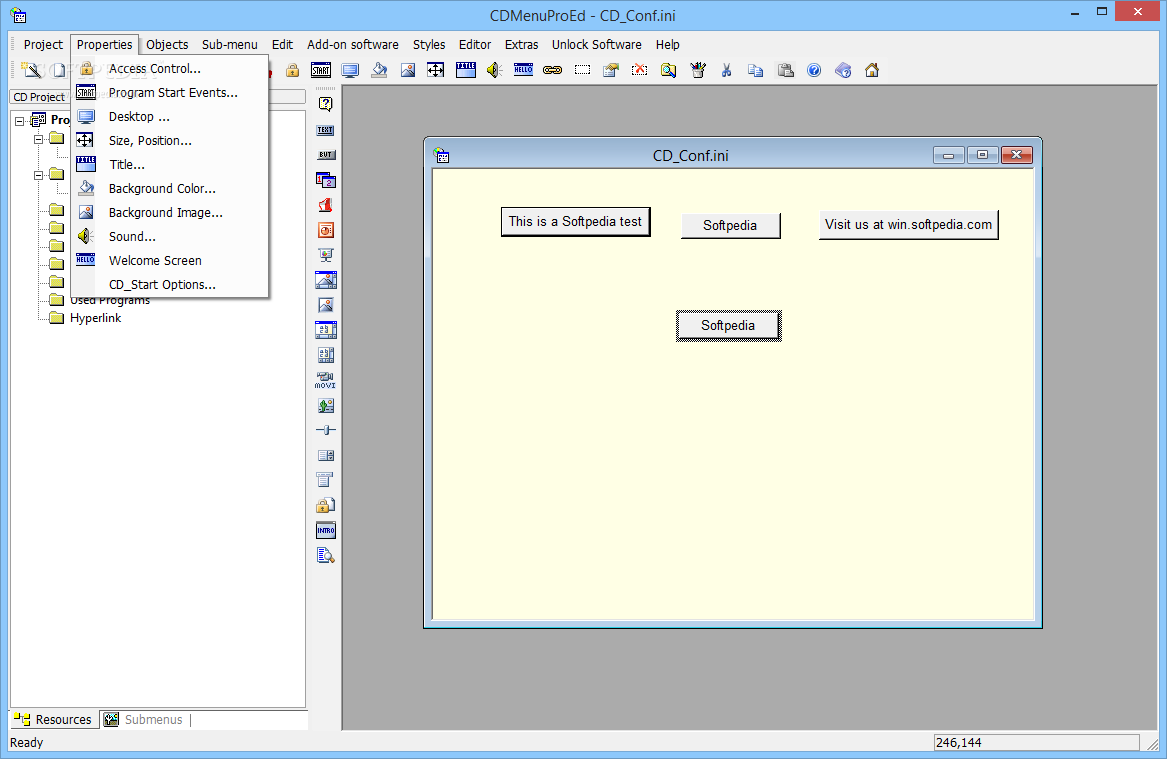1167x759 pixels.
Task: Select the Hyperlink tree item
Action: (95, 318)
